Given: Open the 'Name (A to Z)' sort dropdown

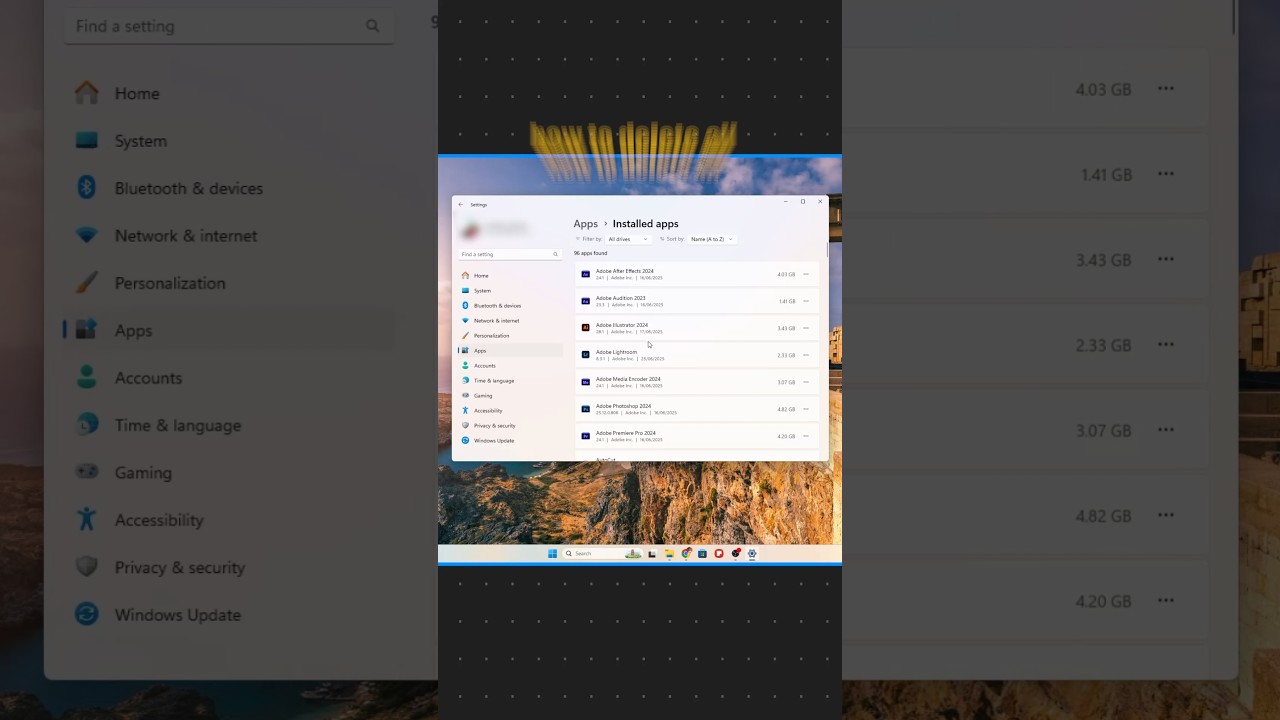Looking at the screenshot, I should (x=711, y=239).
